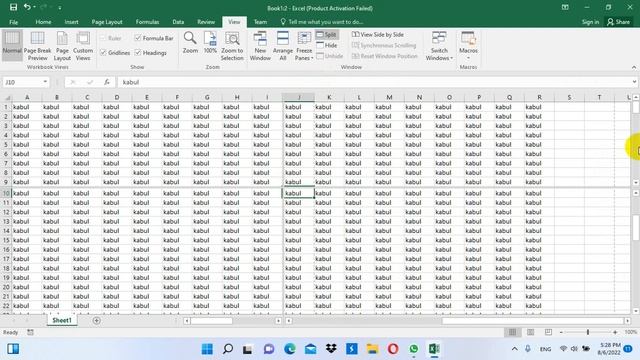The image size is (640, 360).
Task: Toggle the Formula Bar checkbox
Action: click(138, 38)
